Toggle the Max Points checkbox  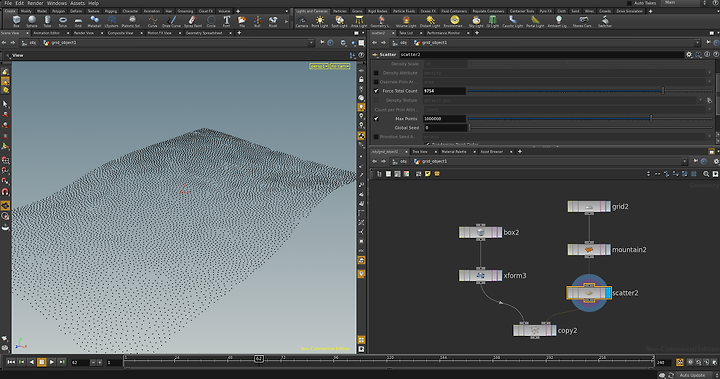(377, 119)
